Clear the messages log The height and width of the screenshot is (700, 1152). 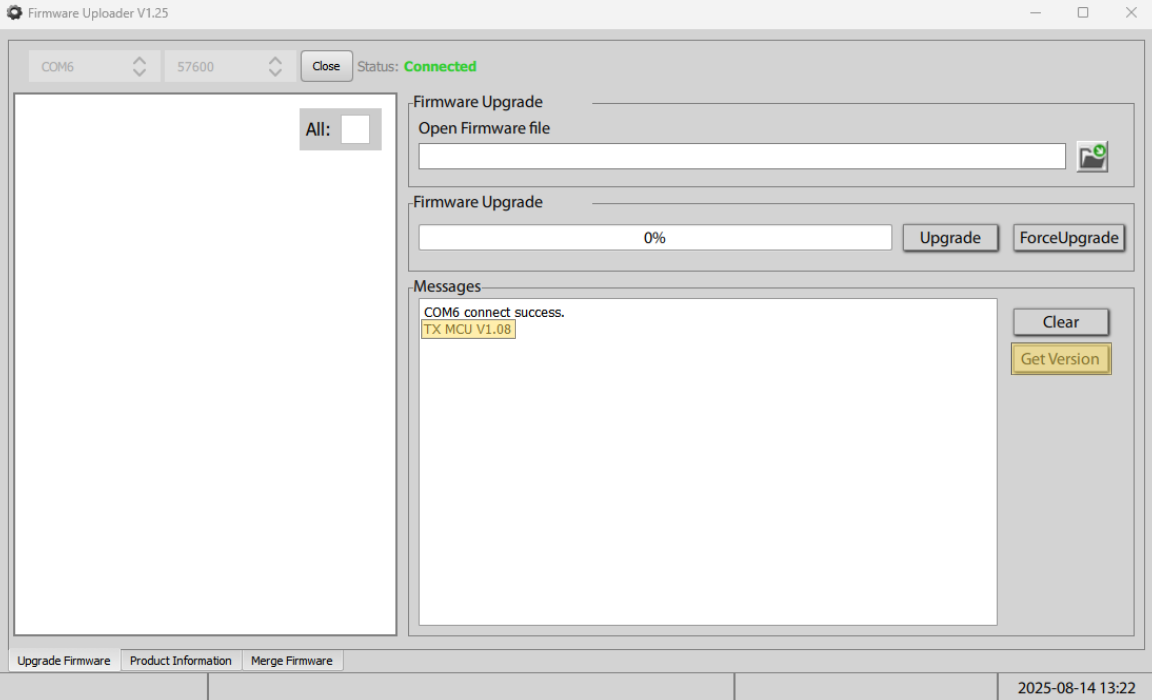pos(1061,322)
